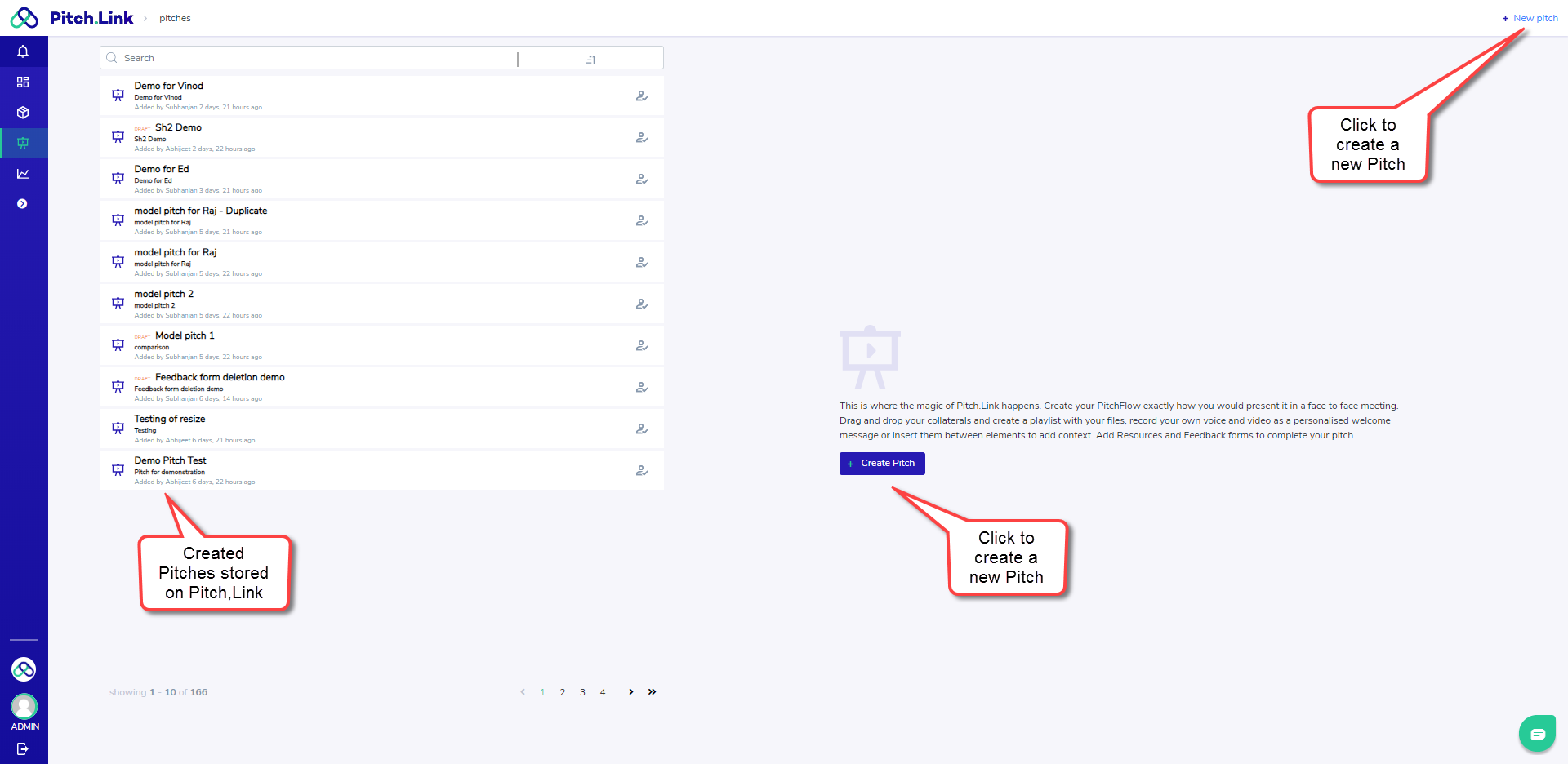This screenshot has width=1568, height=764.
Task: Go to page 3 of pitch list
Action: pos(582,692)
